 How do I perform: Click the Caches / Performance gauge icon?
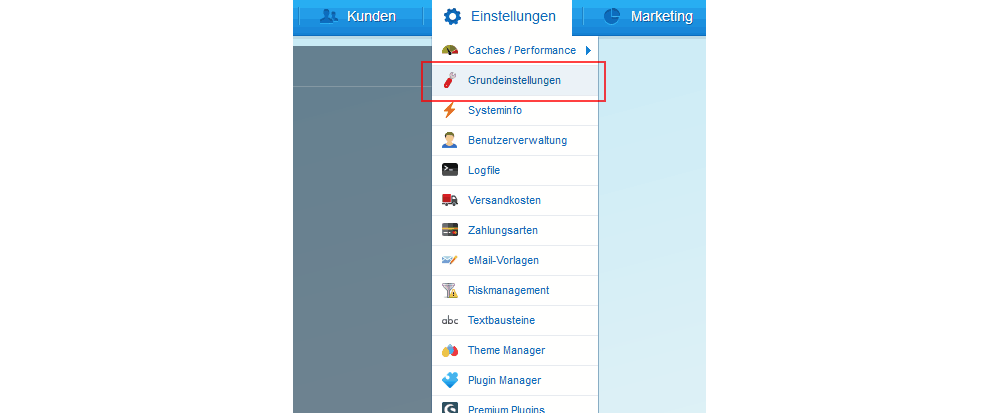450,50
